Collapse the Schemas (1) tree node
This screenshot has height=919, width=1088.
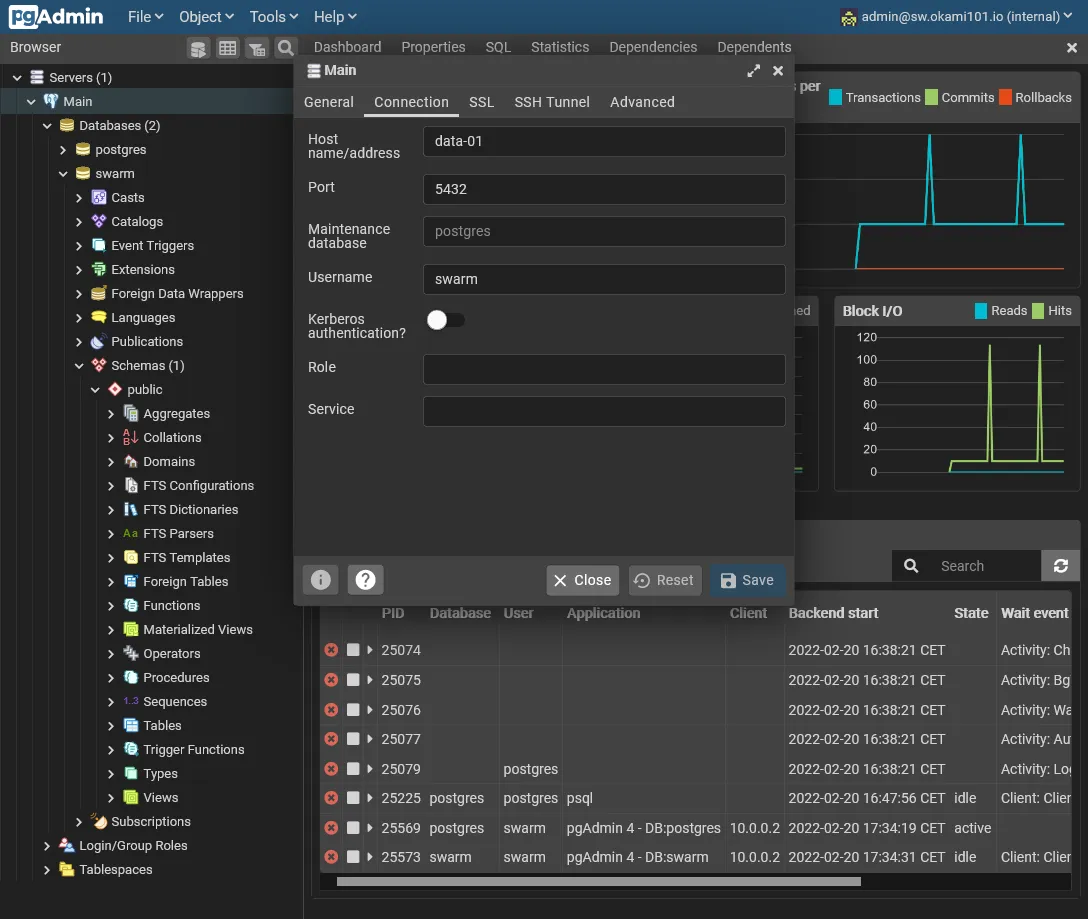(80, 366)
